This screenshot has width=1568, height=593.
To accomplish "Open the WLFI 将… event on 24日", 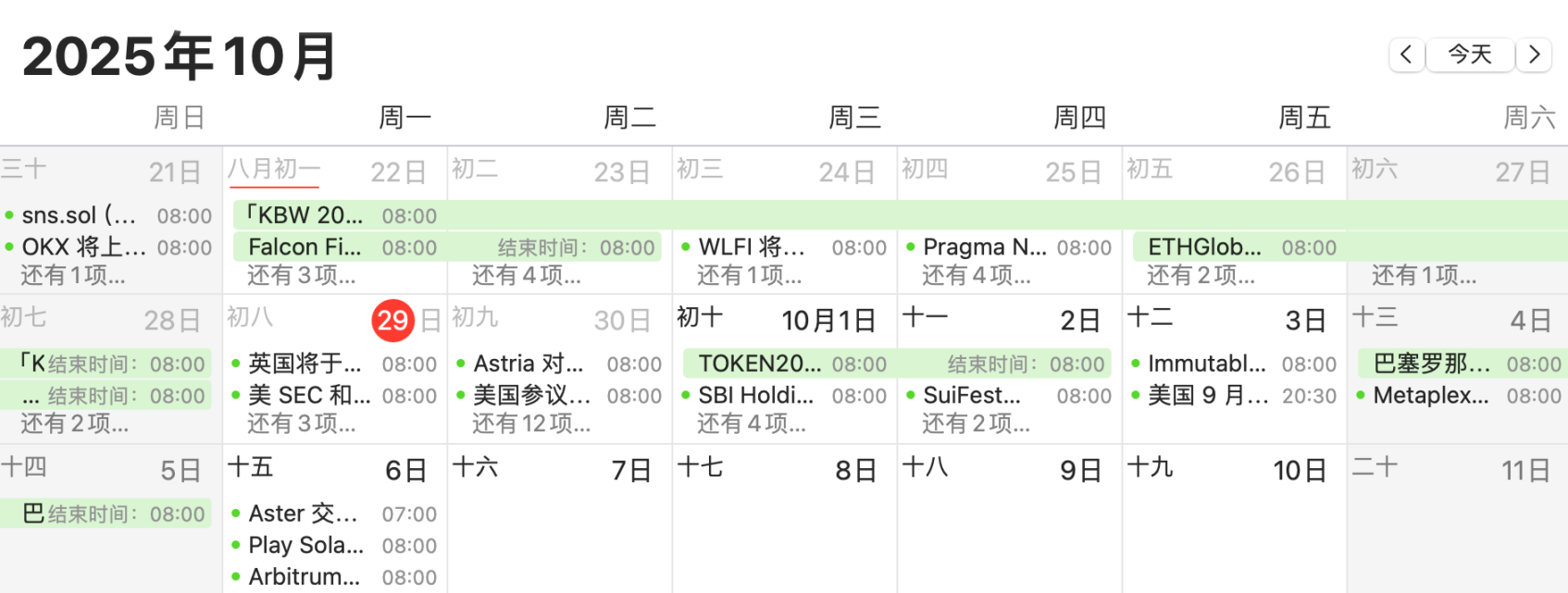I will [x=784, y=247].
